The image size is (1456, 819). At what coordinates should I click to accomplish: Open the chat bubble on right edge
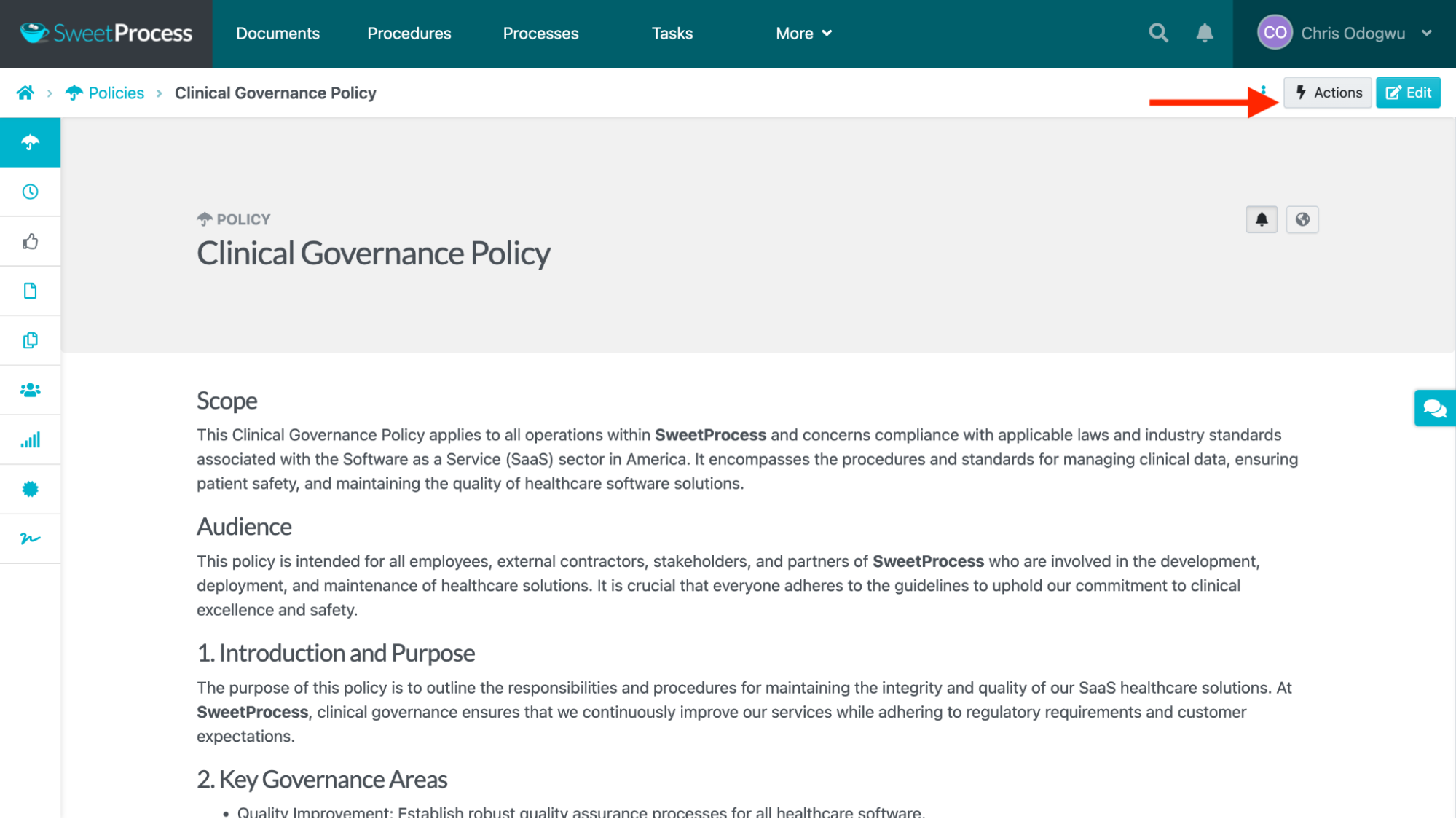[x=1434, y=408]
